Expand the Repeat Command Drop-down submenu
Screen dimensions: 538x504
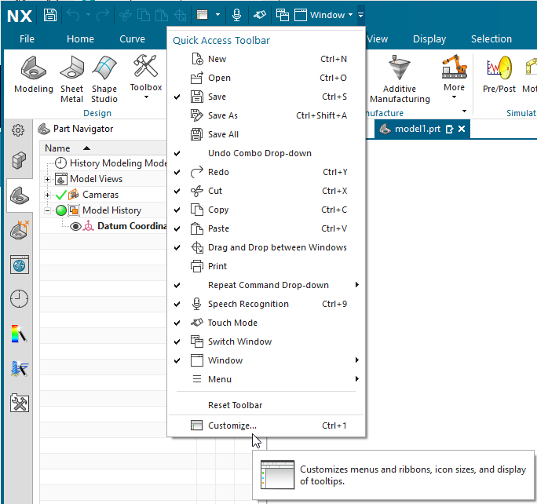pos(266,285)
